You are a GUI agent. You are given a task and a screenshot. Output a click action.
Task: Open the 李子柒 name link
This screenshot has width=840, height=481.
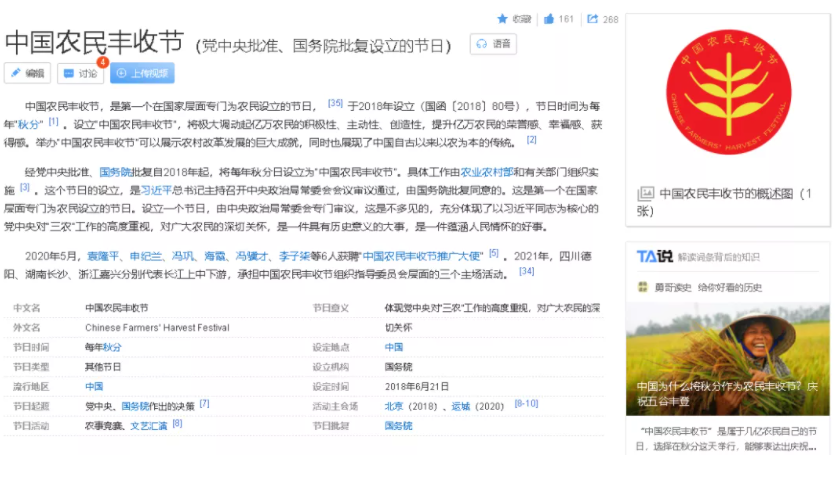[x=295, y=256]
